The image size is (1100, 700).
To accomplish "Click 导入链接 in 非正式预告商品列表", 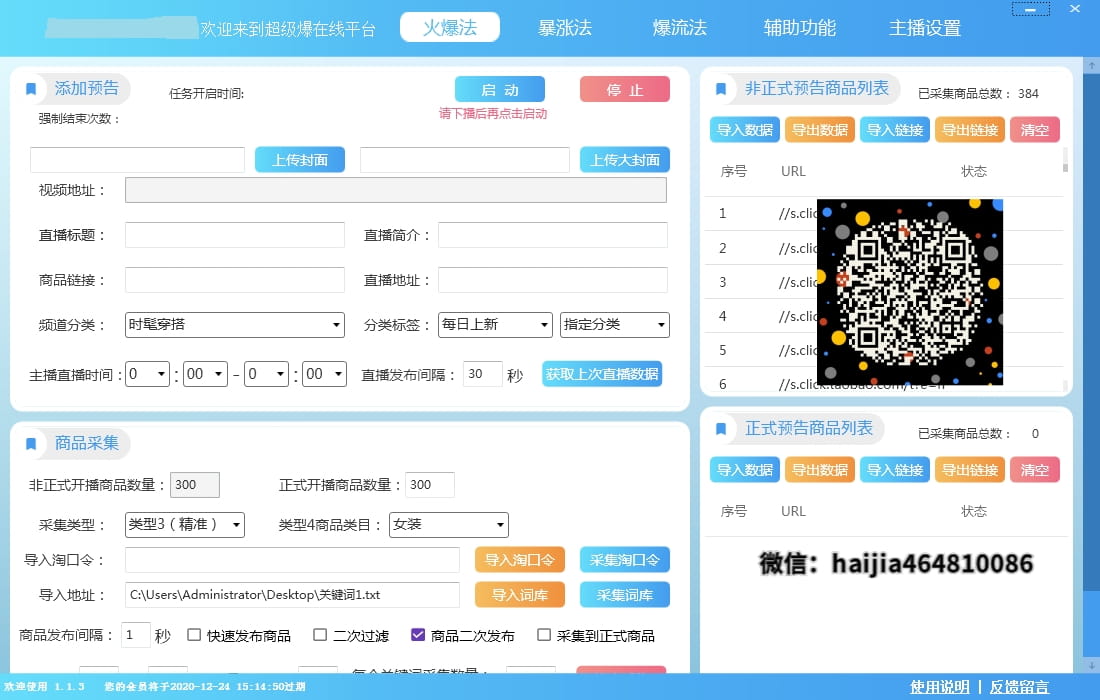I will pos(894,130).
